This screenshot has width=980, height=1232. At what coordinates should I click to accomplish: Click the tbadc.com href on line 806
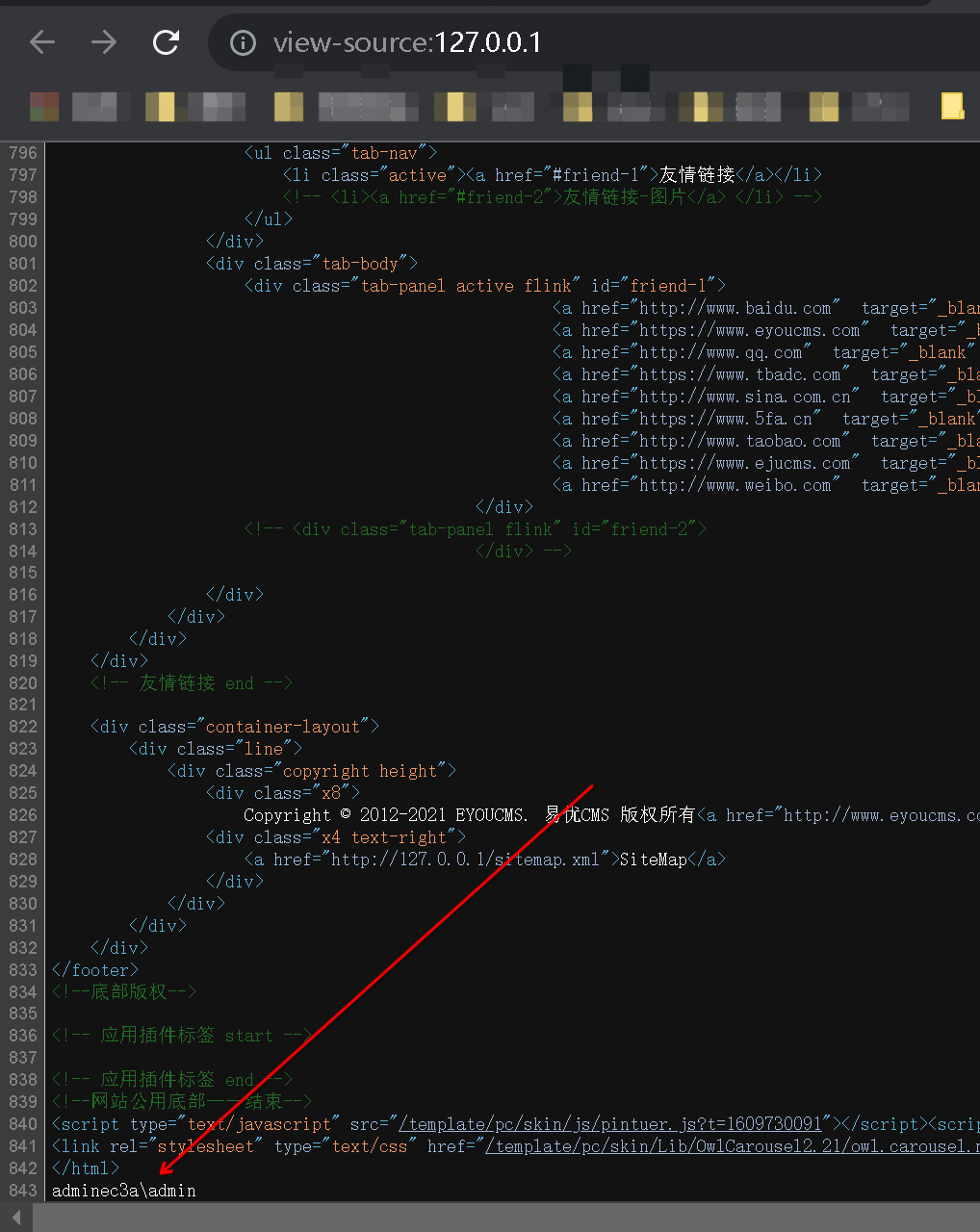coord(739,374)
